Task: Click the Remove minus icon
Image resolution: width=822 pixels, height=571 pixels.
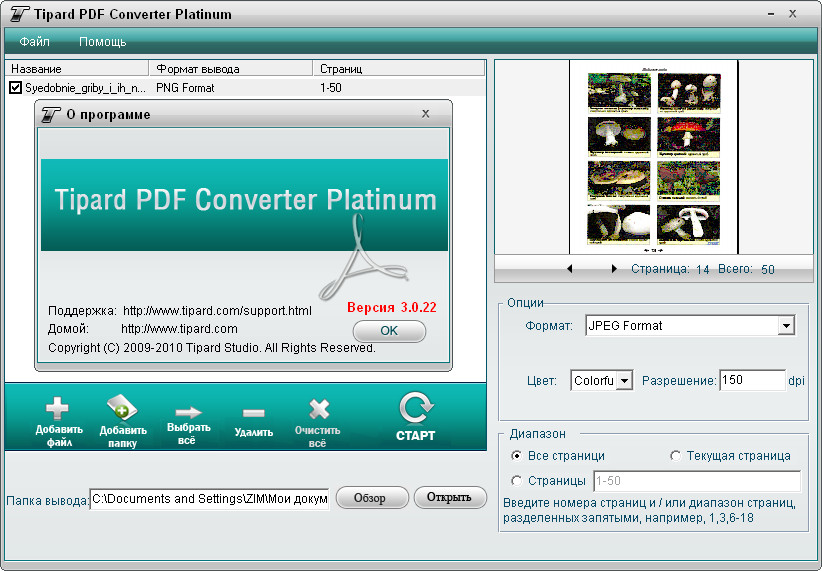Action: click(x=254, y=413)
